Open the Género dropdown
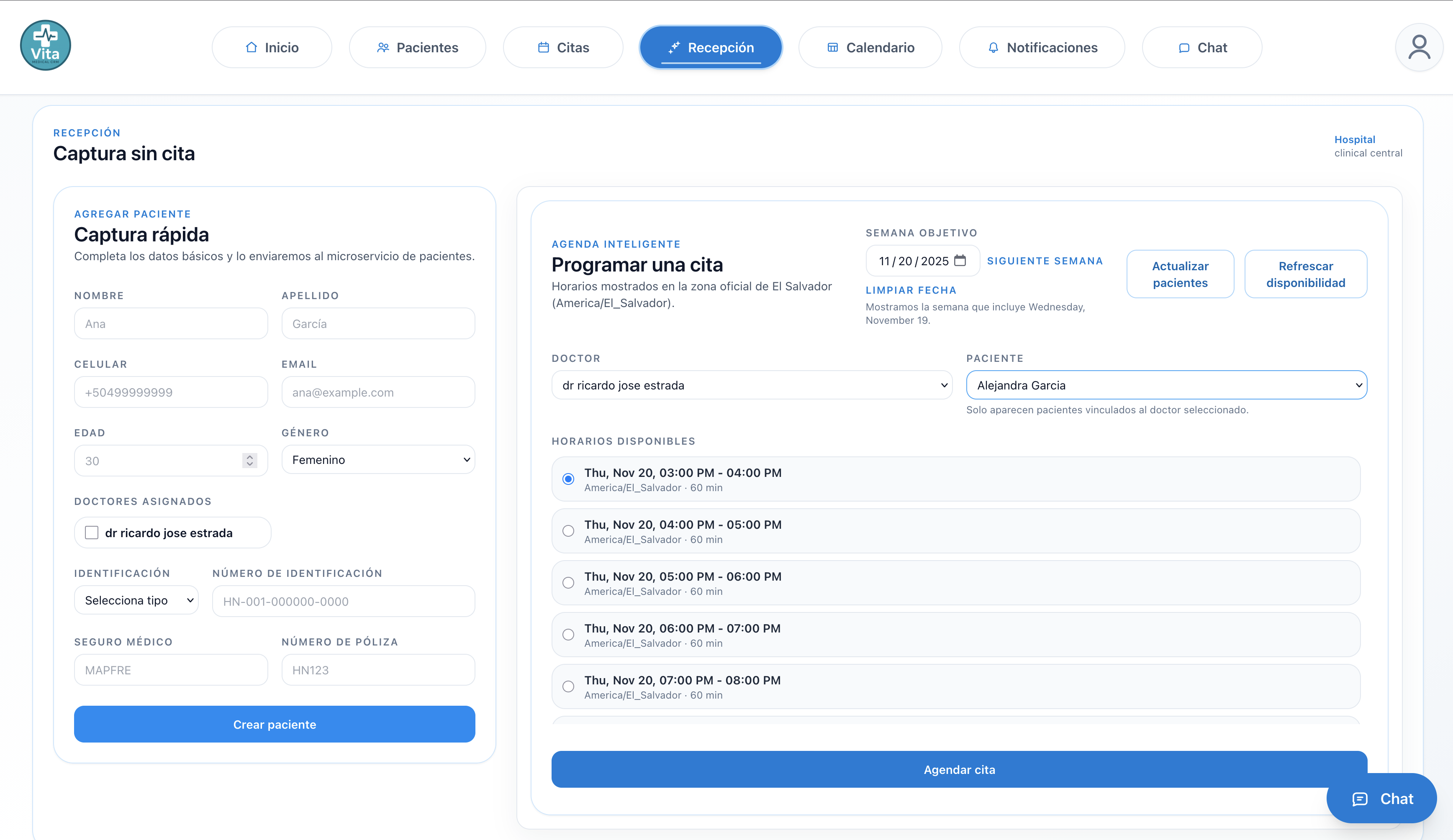 378,459
